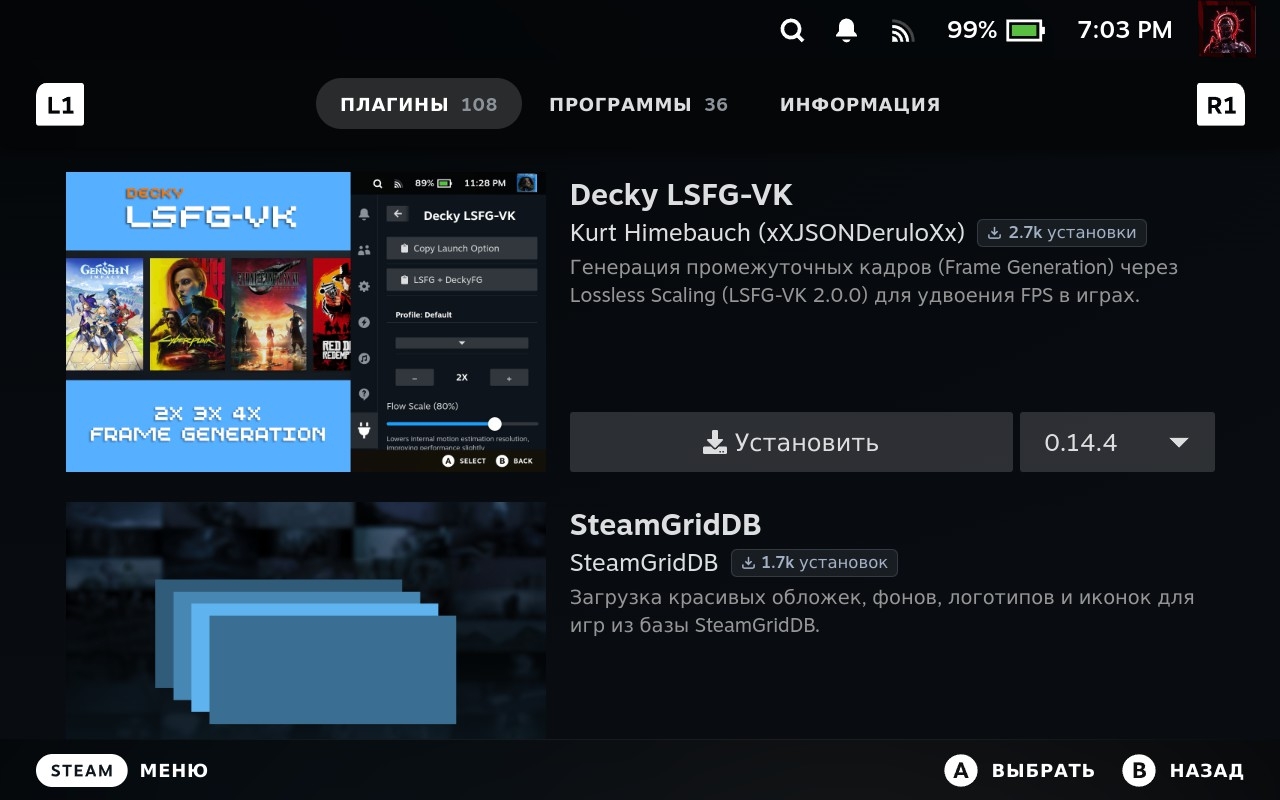This screenshot has width=1280, height=800.
Task: Switch to the Программы tab
Action: tap(638, 104)
